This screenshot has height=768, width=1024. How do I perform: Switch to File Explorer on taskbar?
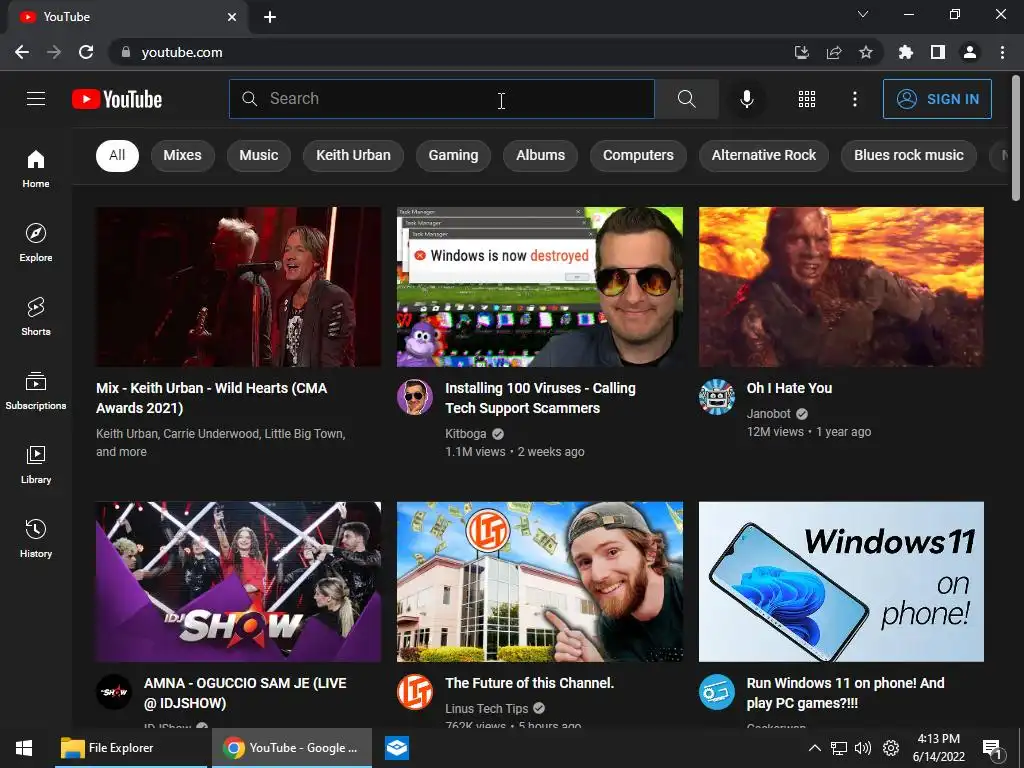131,748
